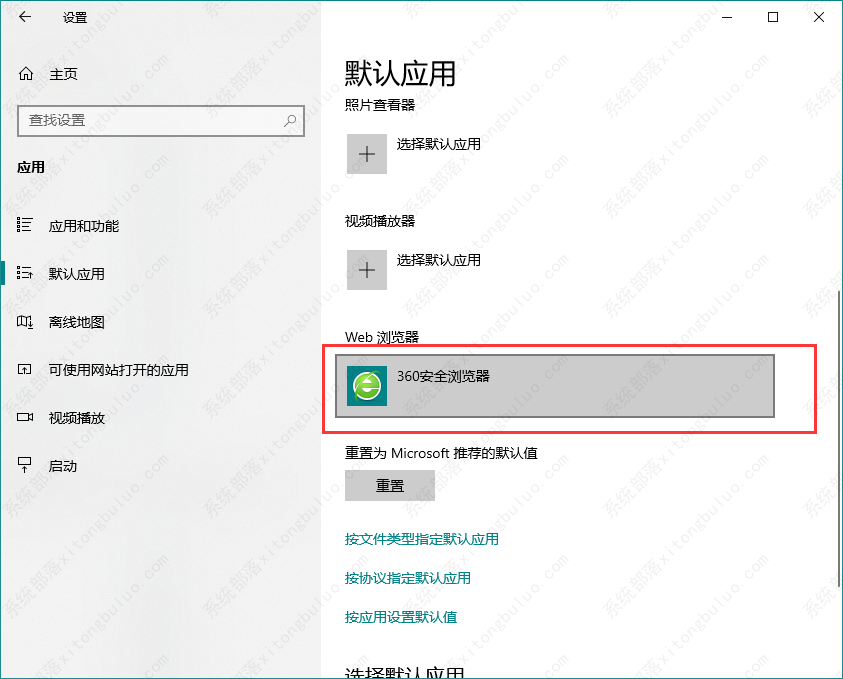Open 应用和功能 in the sidebar
Viewport: 843px width, 679px height.
click(84, 226)
